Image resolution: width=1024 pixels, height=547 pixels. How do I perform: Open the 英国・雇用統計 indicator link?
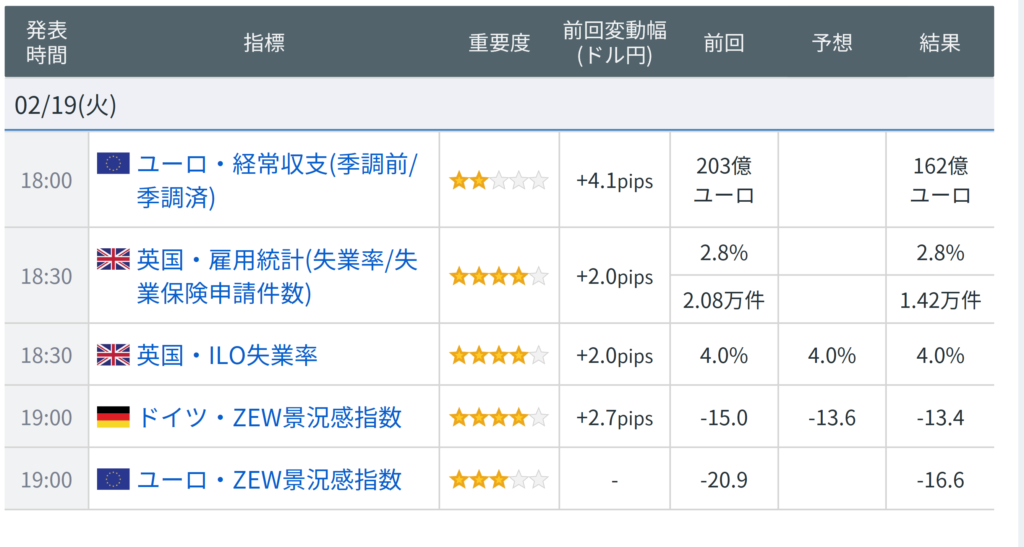click(x=277, y=276)
